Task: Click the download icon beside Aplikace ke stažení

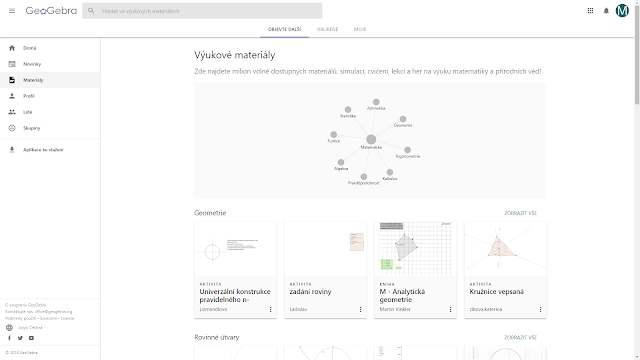Action: coord(12,150)
